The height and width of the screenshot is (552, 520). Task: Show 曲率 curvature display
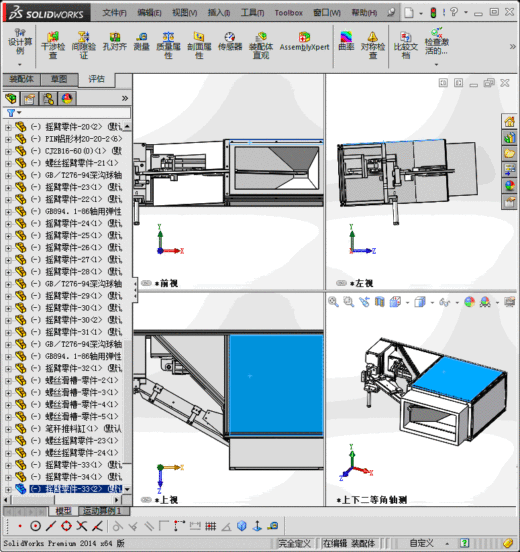(x=346, y=41)
